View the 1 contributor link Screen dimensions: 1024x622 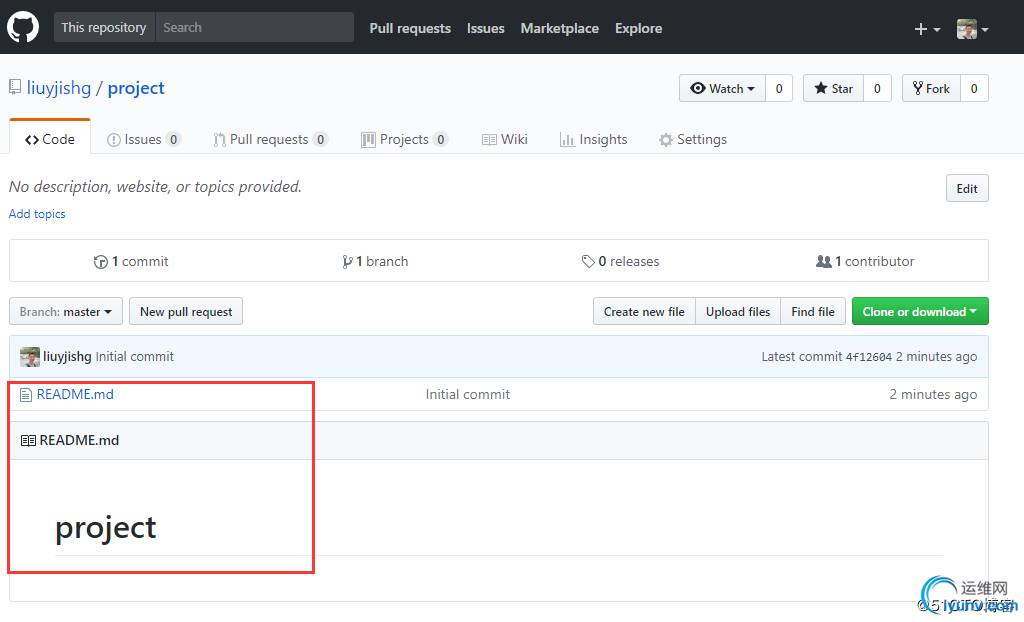865,261
